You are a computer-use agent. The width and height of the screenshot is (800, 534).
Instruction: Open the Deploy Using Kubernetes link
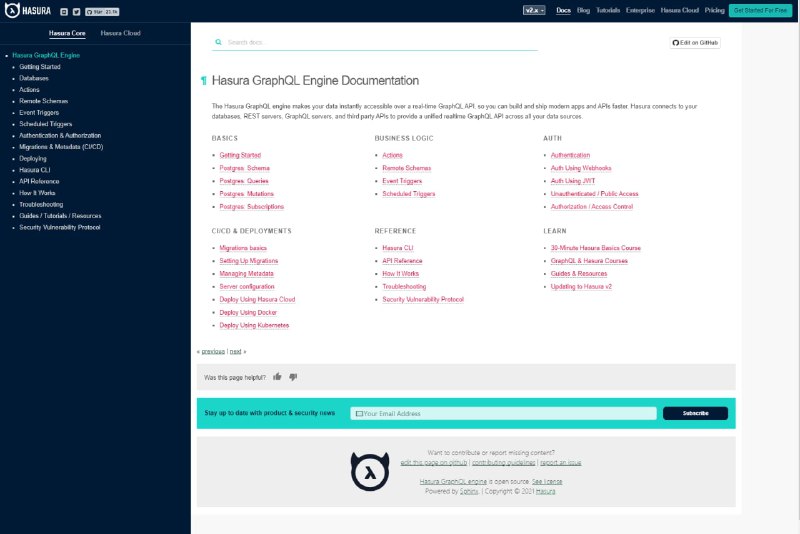pos(254,325)
